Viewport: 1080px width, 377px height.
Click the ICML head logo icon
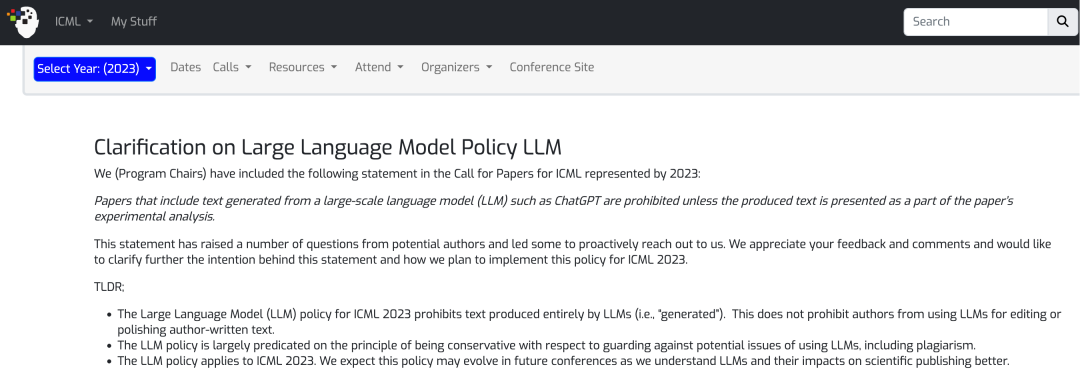click(x=23, y=21)
